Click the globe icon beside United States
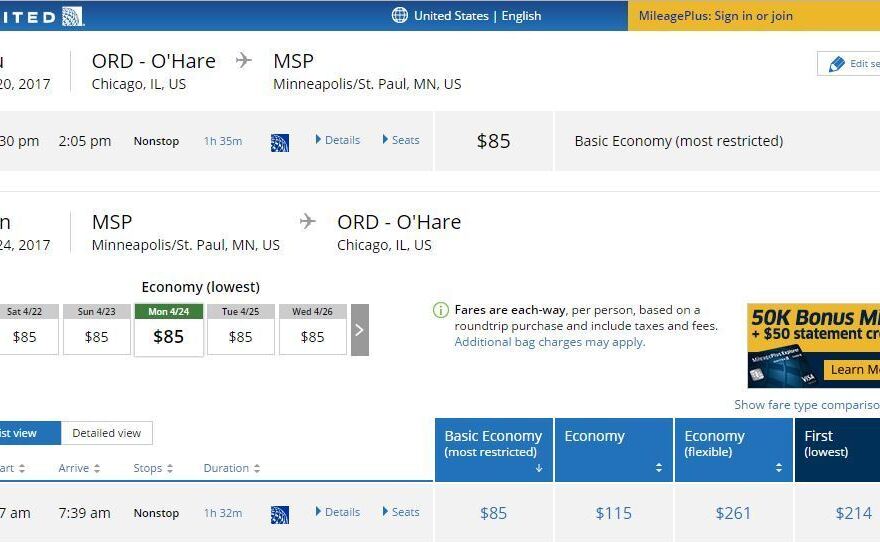 pyautogui.click(x=400, y=15)
